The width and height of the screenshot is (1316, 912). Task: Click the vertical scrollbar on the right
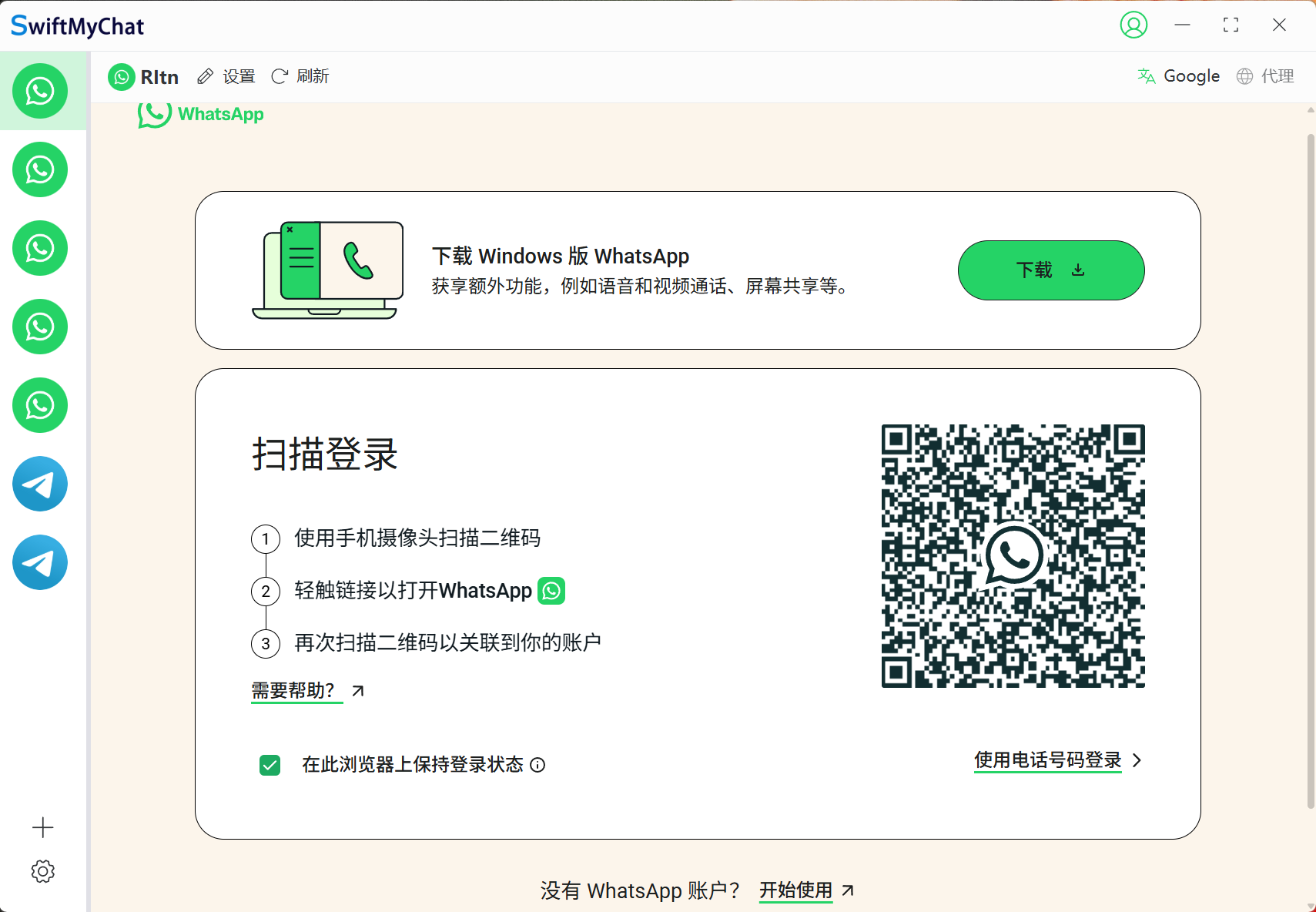click(1311, 471)
